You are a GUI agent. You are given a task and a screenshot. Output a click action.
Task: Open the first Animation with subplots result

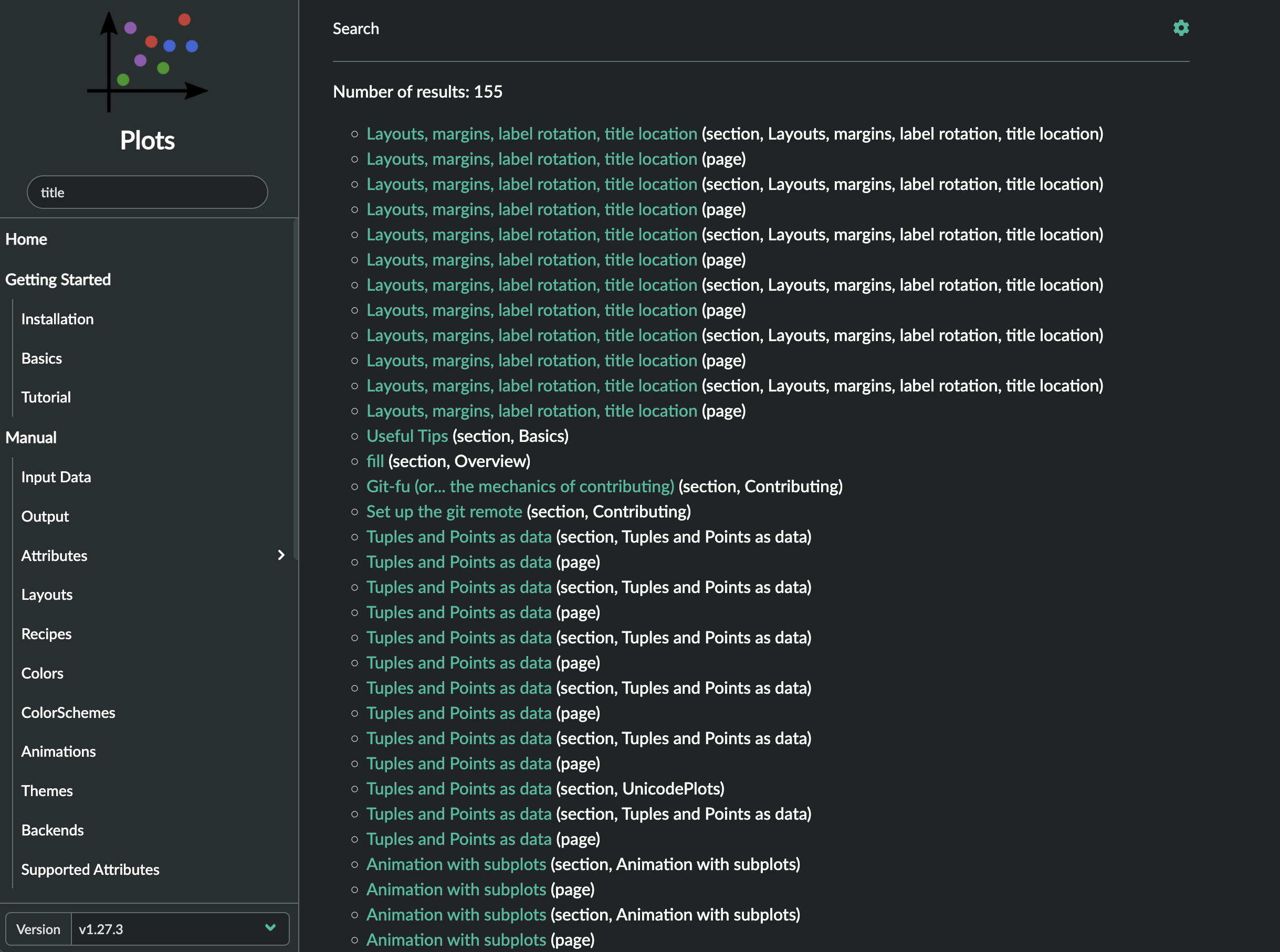(x=456, y=864)
